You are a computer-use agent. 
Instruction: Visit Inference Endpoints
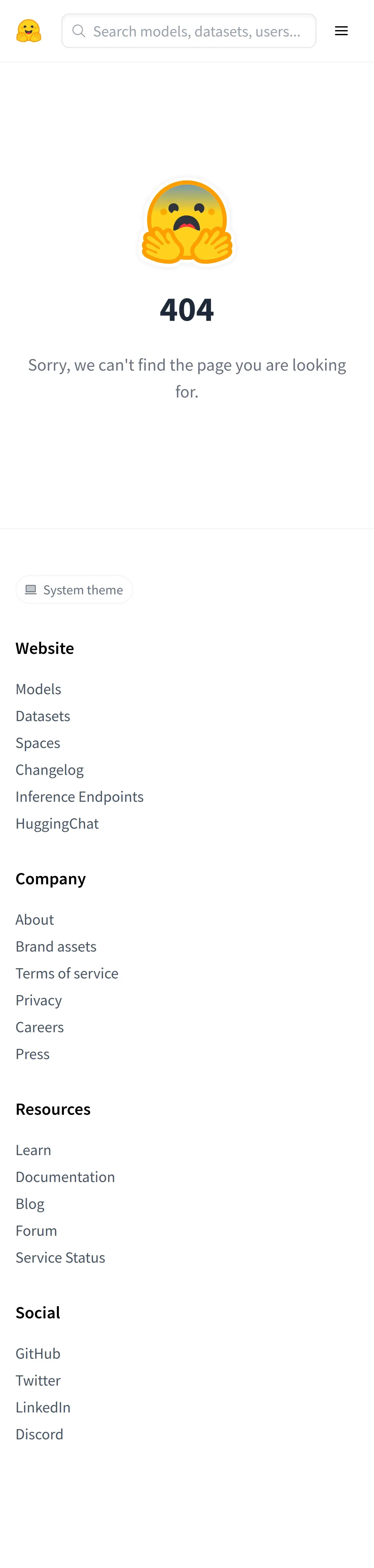79,796
